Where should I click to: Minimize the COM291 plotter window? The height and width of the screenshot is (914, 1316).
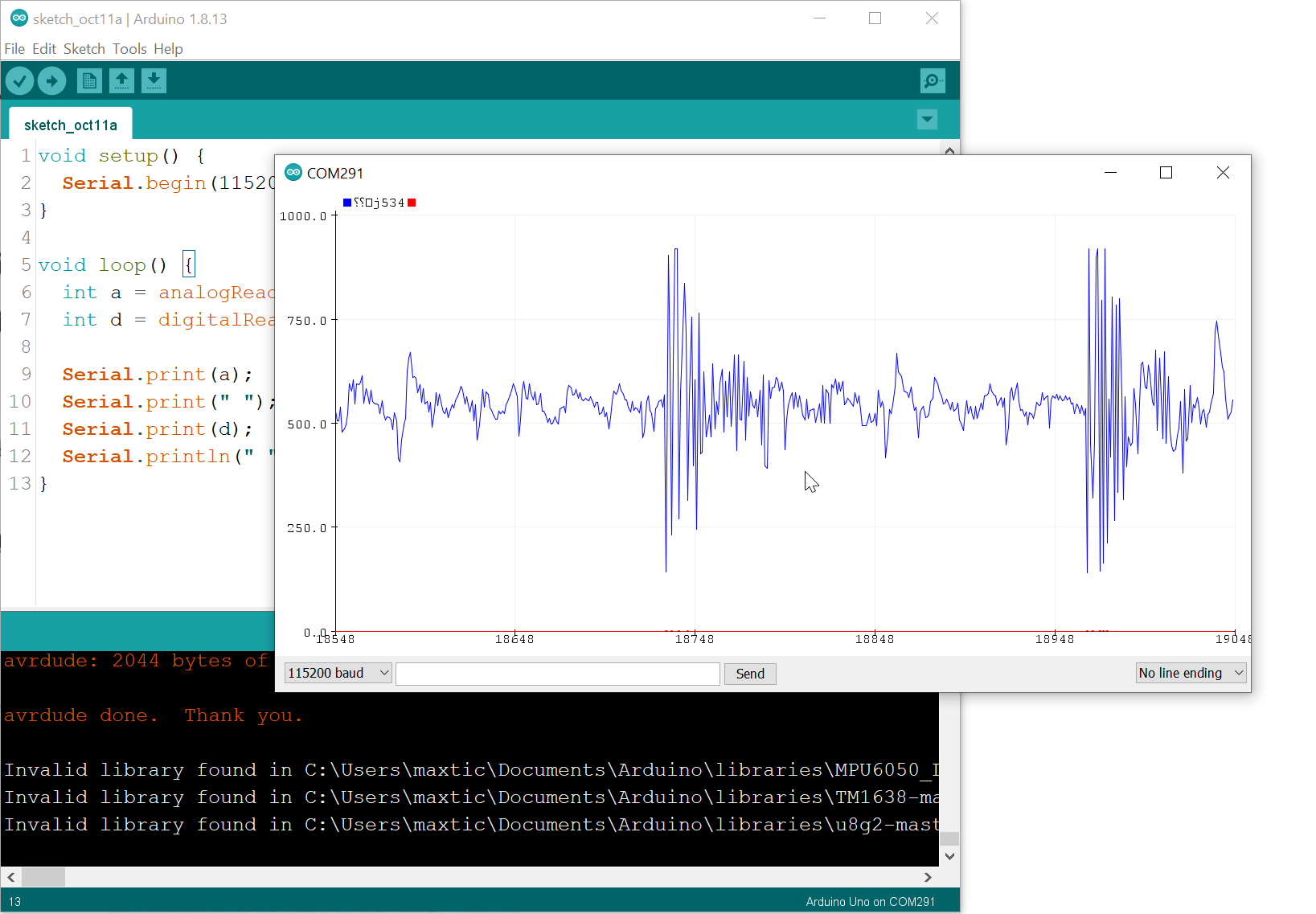coord(1110,173)
